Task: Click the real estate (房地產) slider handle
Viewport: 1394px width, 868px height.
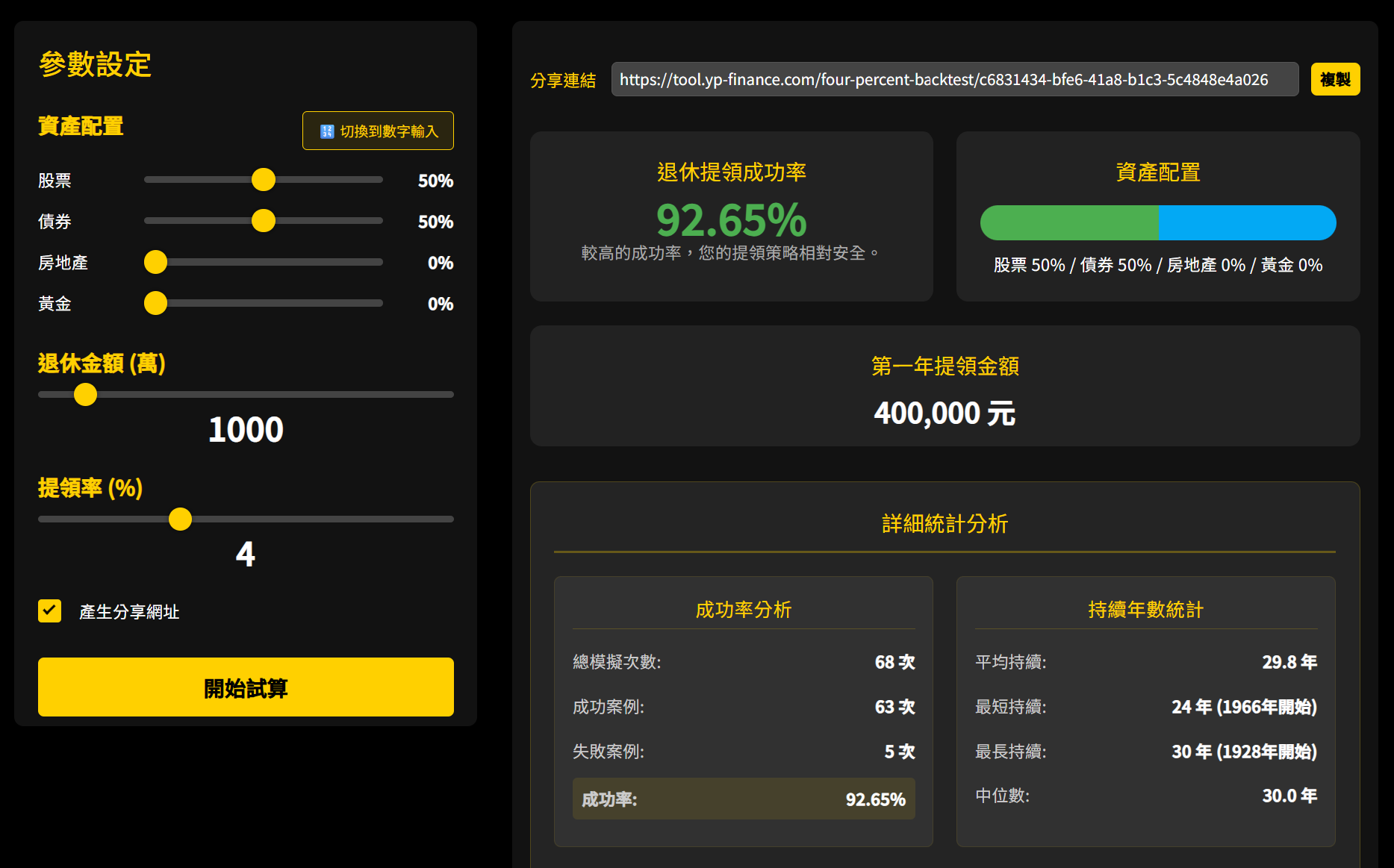Action: click(155, 262)
